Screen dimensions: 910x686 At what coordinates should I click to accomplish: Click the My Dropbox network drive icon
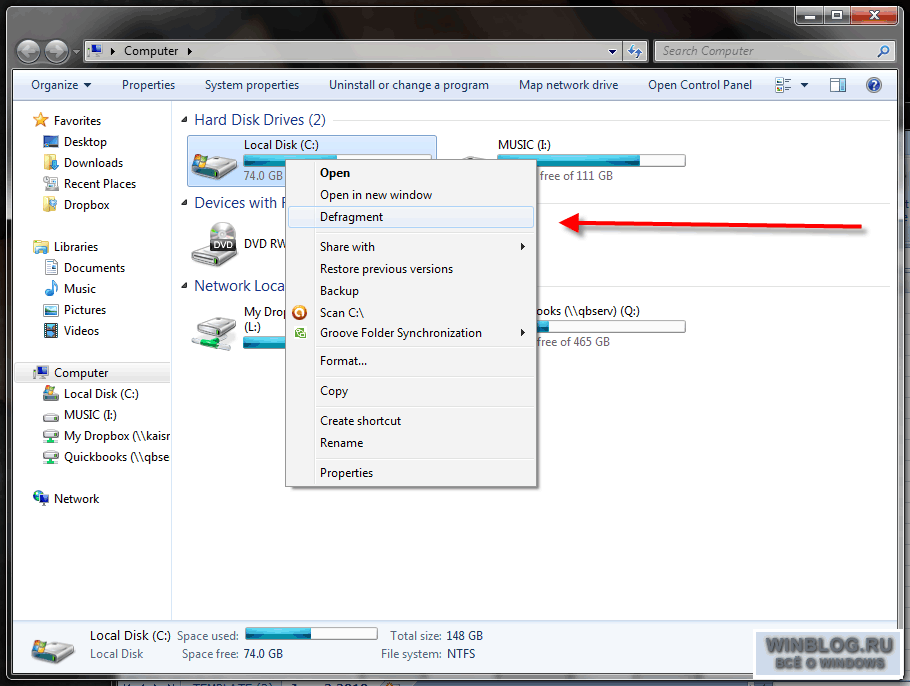click(x=215, y=332)
